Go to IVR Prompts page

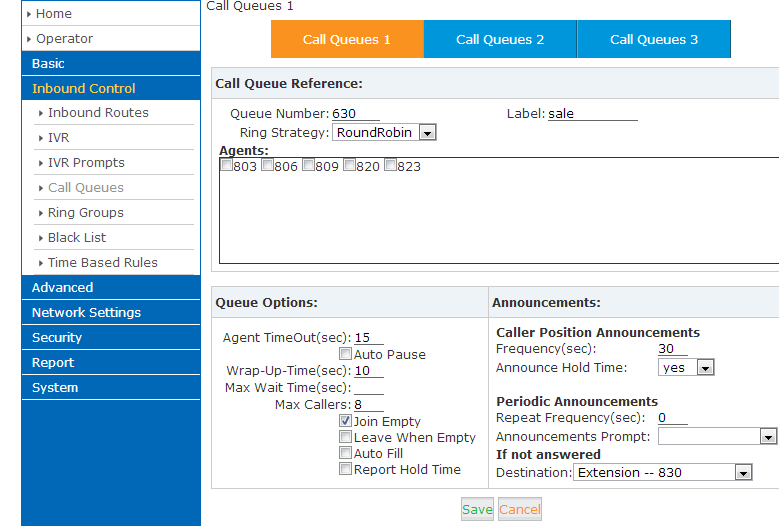[86, 162]
